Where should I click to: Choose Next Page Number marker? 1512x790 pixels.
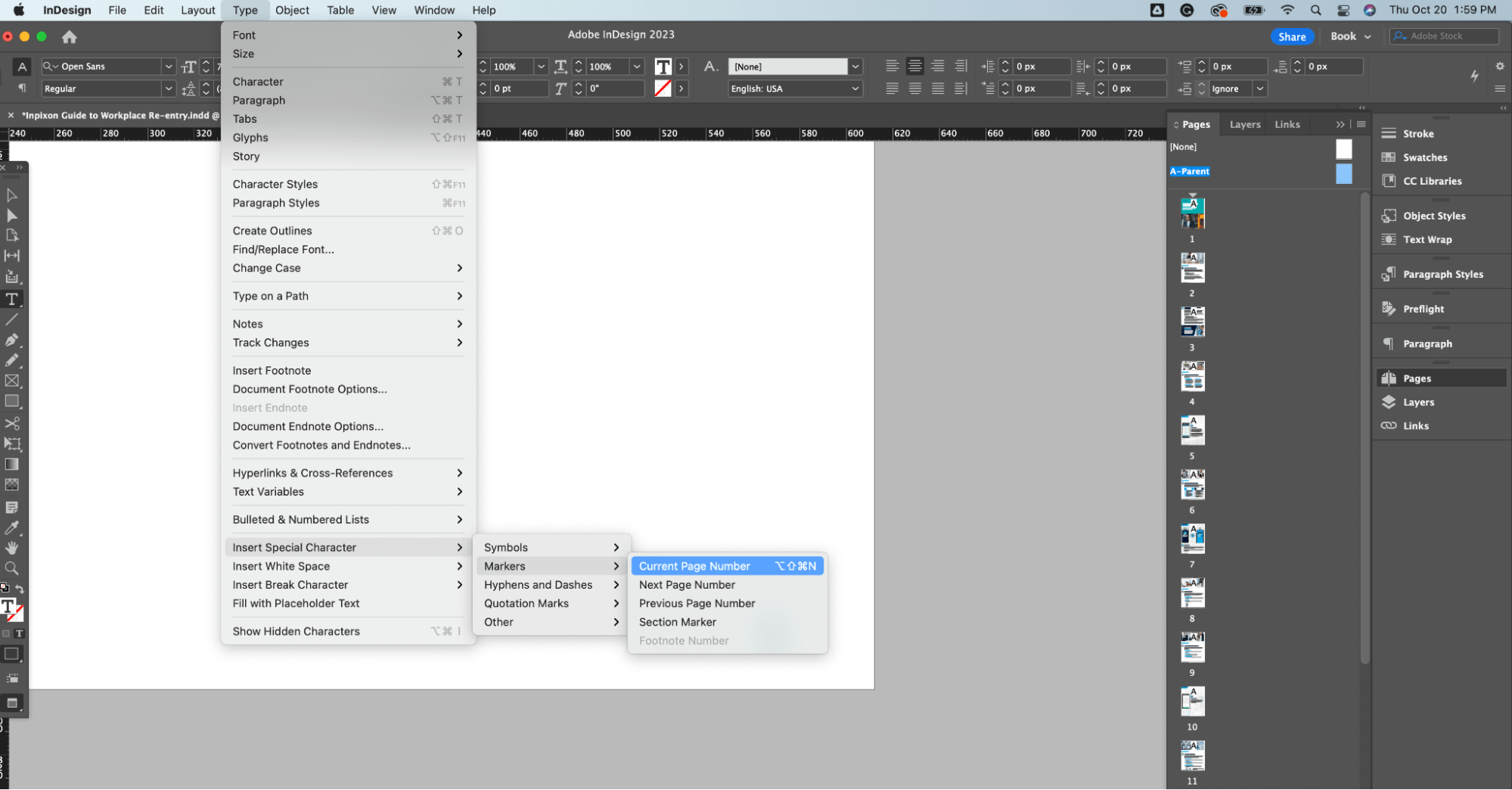(727, 585)
